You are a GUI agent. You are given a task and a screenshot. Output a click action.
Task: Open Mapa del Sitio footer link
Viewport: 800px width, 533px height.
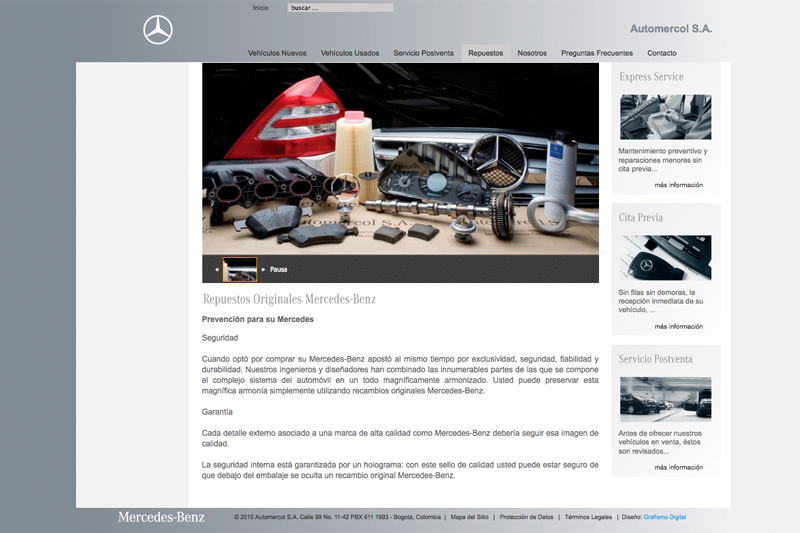(469, 517)
